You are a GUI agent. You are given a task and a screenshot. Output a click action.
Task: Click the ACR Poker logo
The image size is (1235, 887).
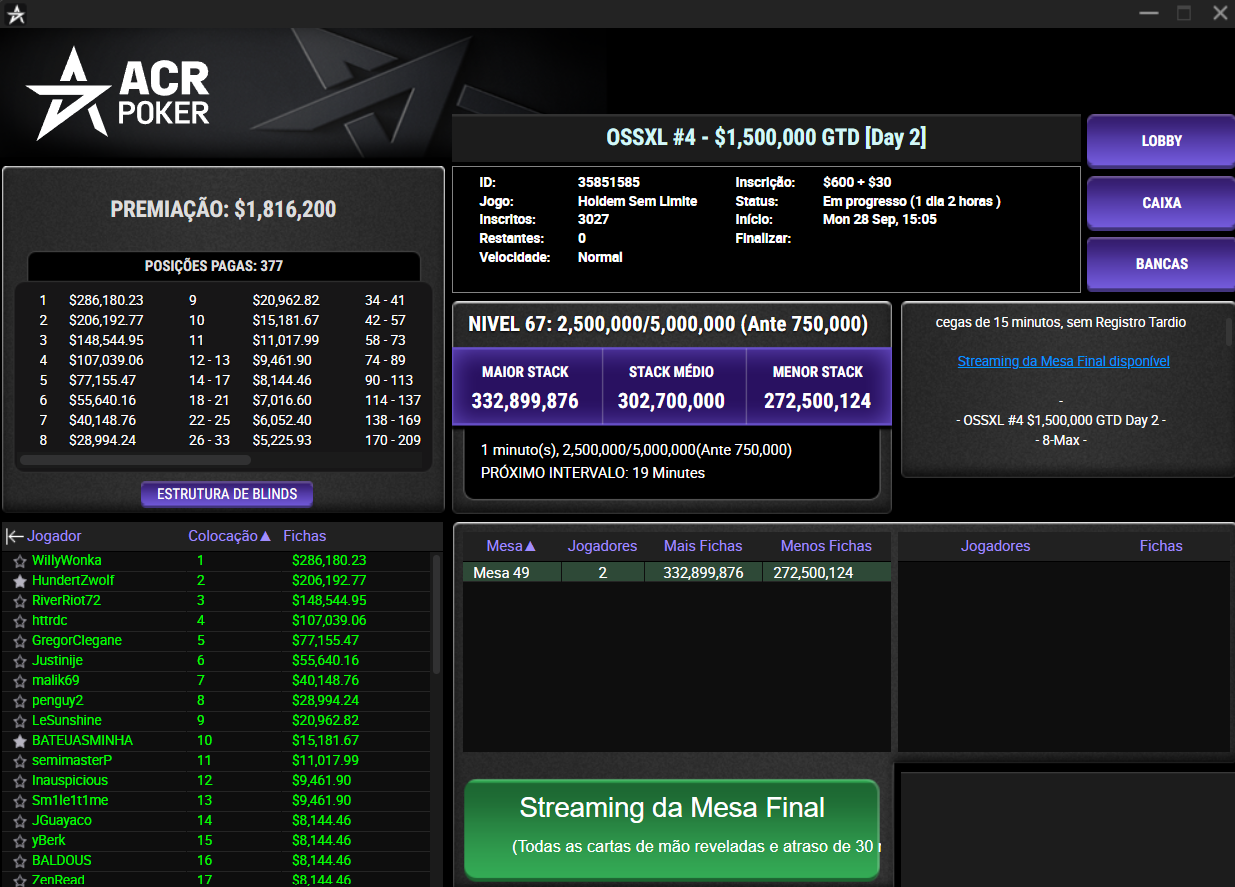(118, 93)
